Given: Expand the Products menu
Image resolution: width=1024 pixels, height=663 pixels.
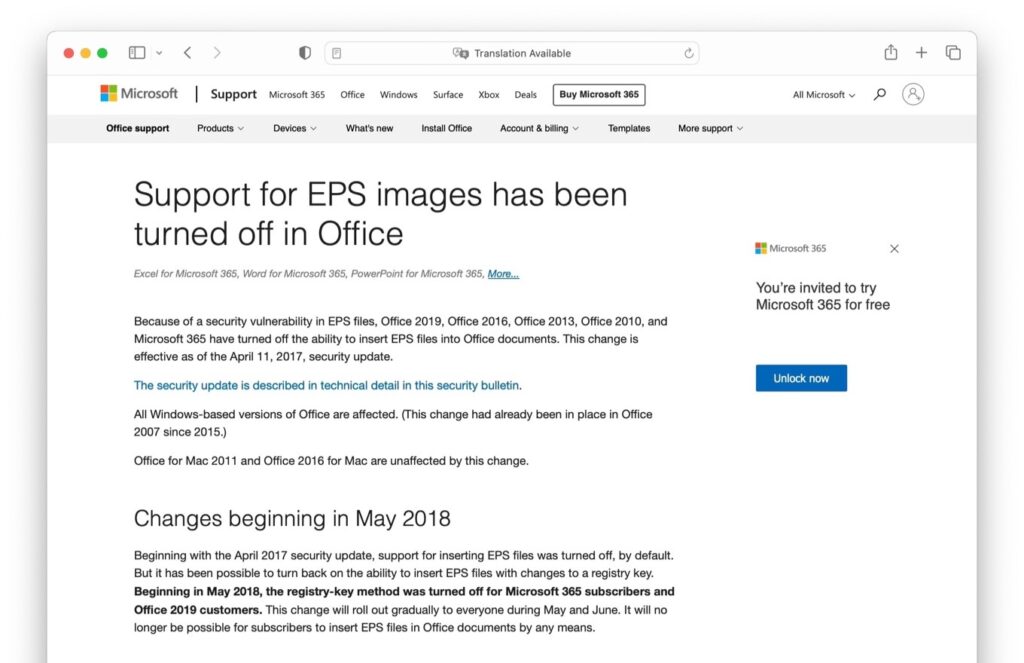Looking at the screenshot, I should [x=220, y=128].
